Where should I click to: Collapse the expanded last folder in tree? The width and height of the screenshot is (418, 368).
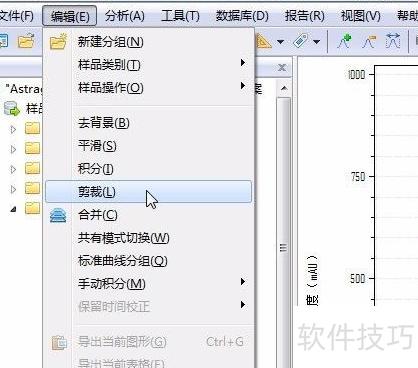[13, 209]
